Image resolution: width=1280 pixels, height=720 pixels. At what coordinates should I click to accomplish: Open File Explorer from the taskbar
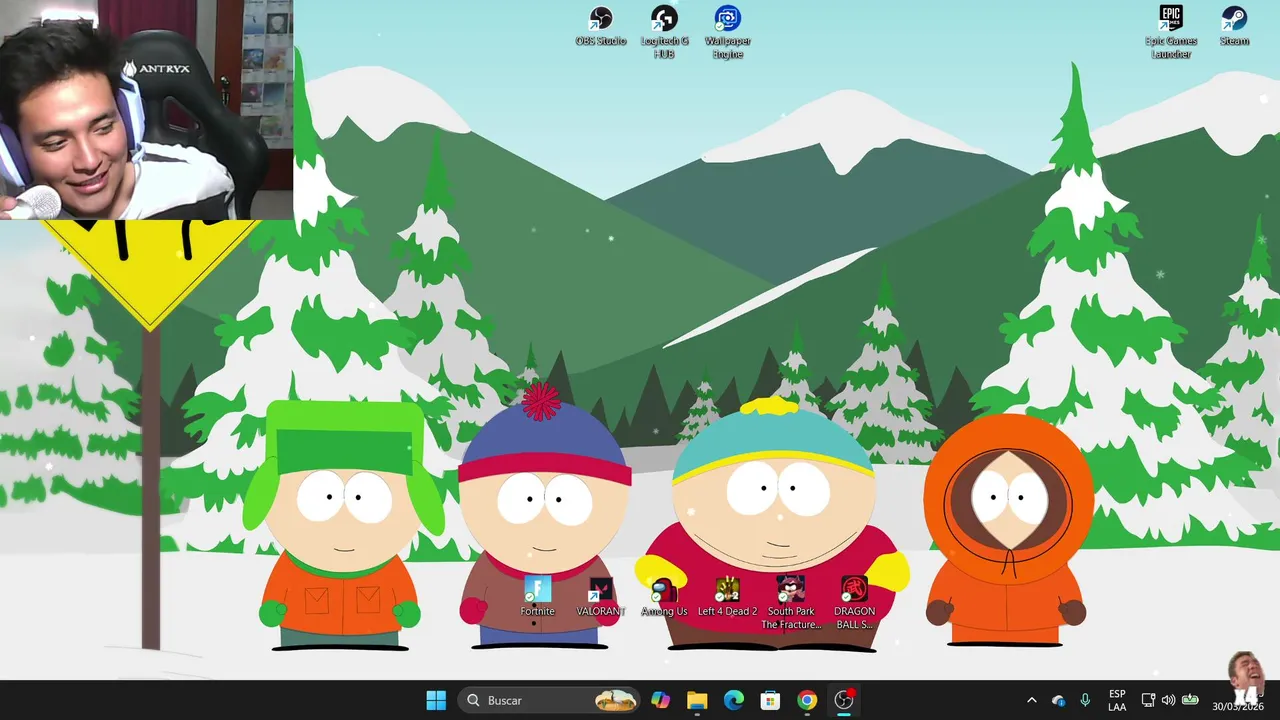[697, 700]
